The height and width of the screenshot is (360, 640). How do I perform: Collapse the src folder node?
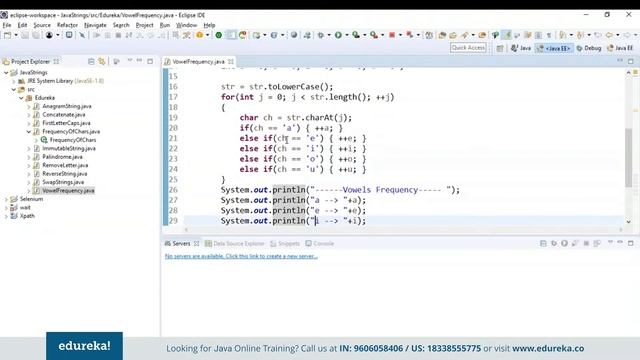tap(14, 89)
